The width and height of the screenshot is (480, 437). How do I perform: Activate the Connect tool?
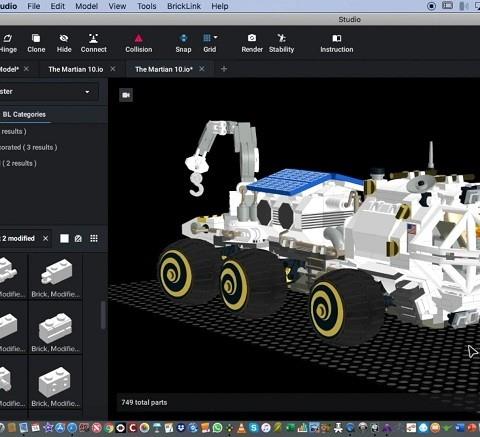93,43
